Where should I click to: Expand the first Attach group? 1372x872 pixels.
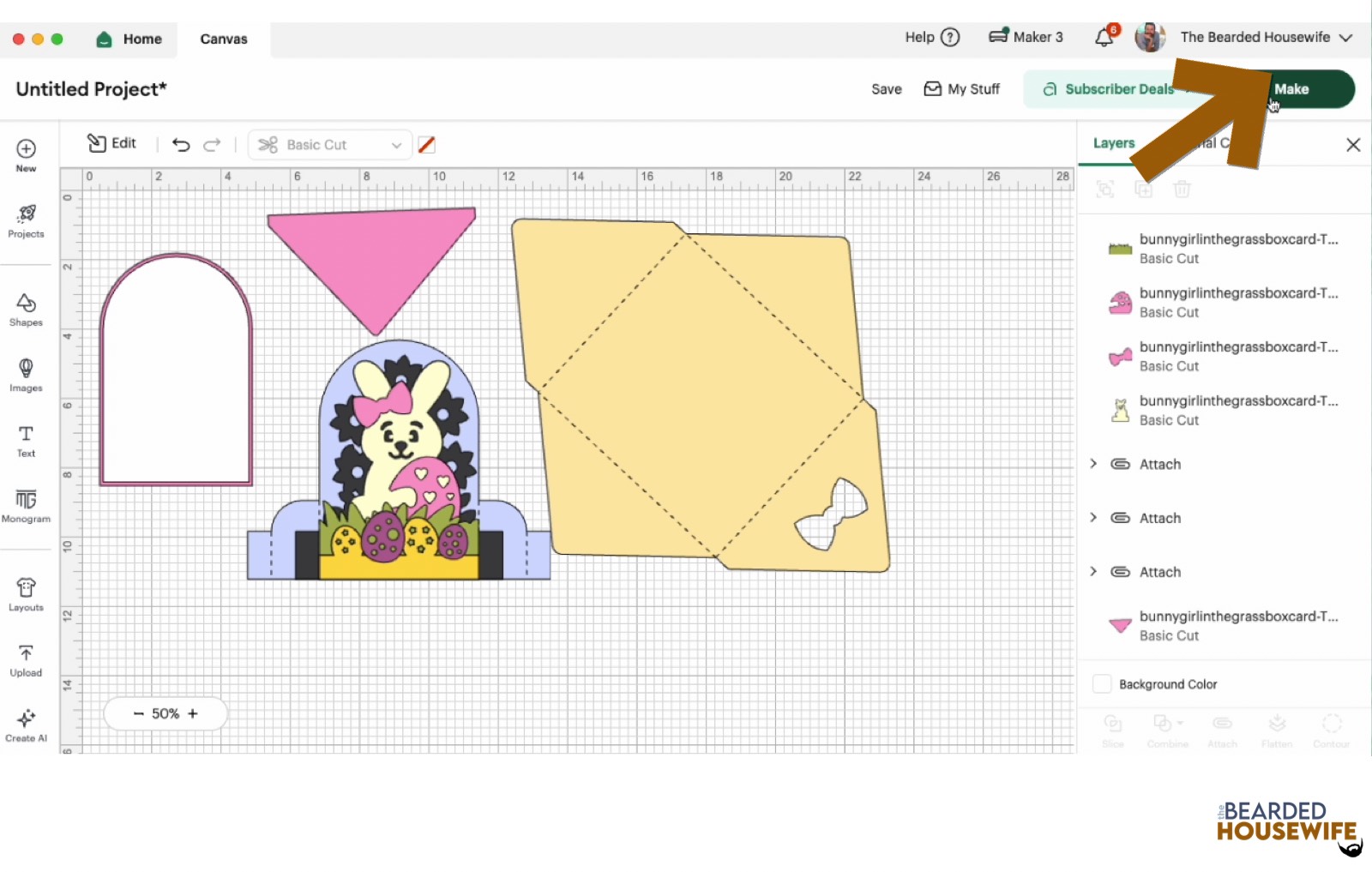(x=1093, y=464)
